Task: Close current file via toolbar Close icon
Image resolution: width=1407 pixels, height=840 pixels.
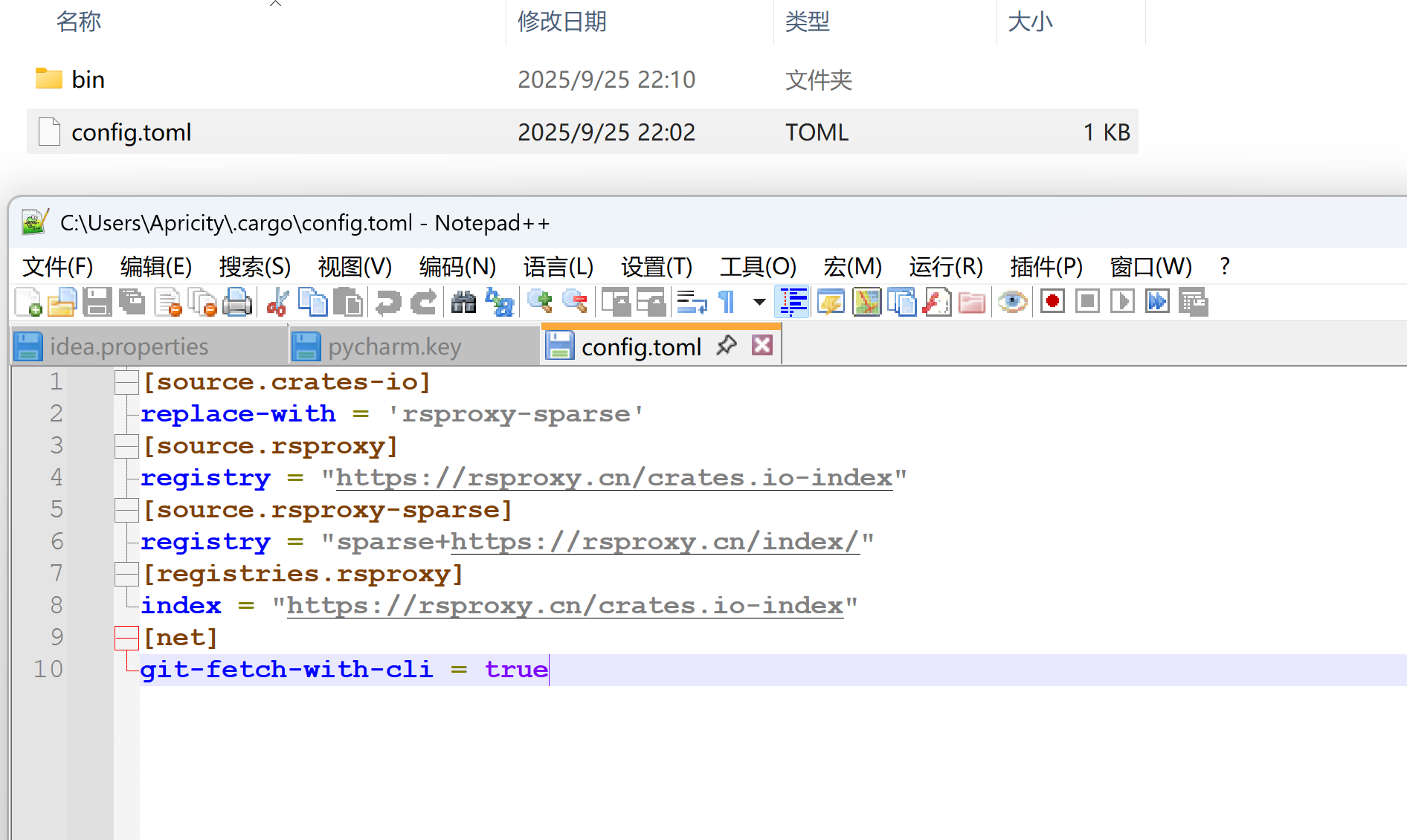Action: [168, 302]
